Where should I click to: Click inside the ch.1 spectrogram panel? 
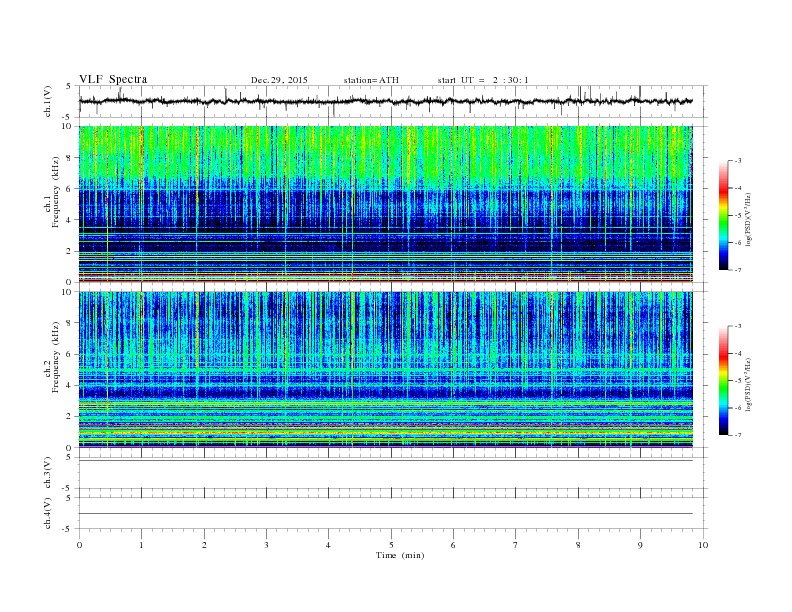pos(386,204)
